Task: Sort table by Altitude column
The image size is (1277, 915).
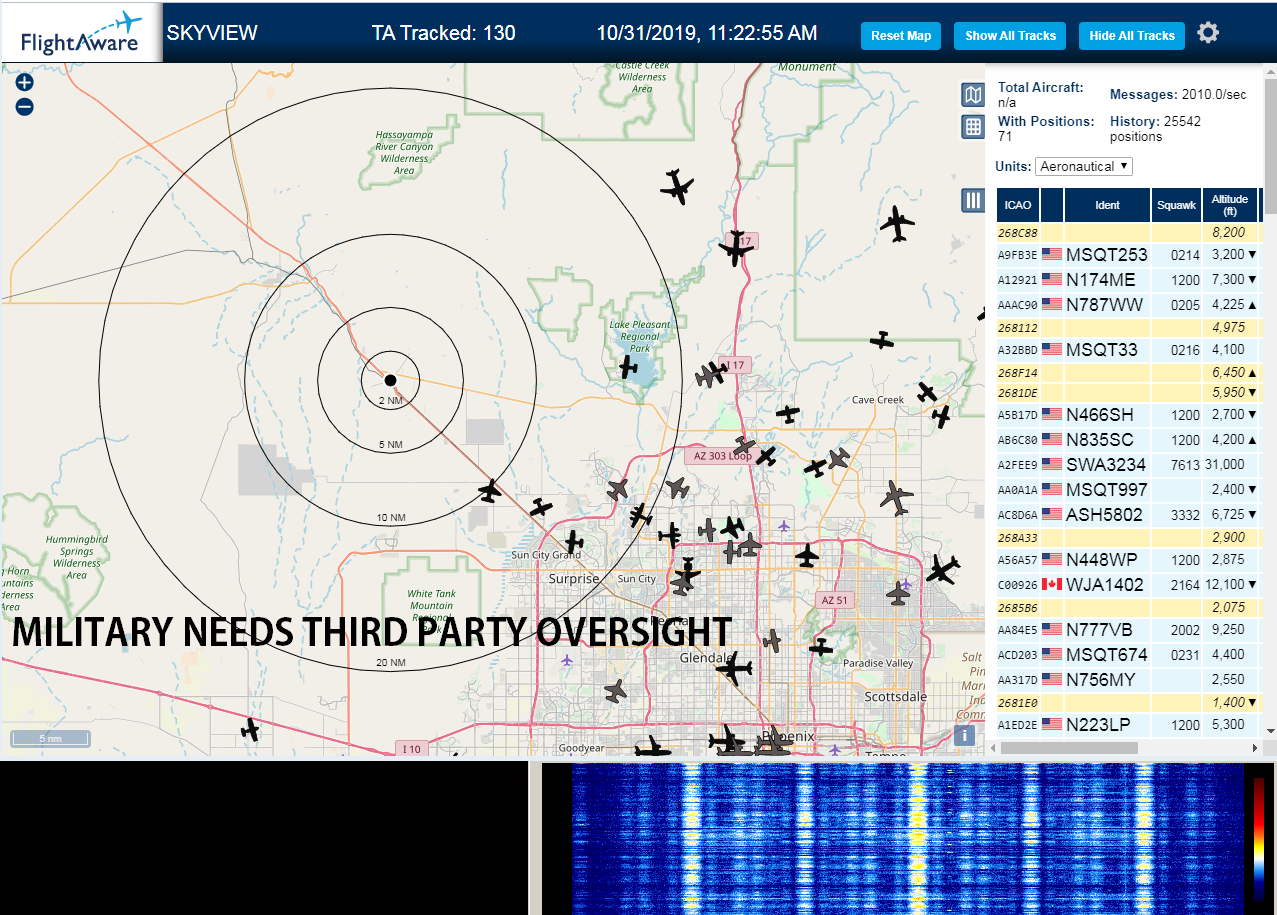Action: pos(1230,205)
